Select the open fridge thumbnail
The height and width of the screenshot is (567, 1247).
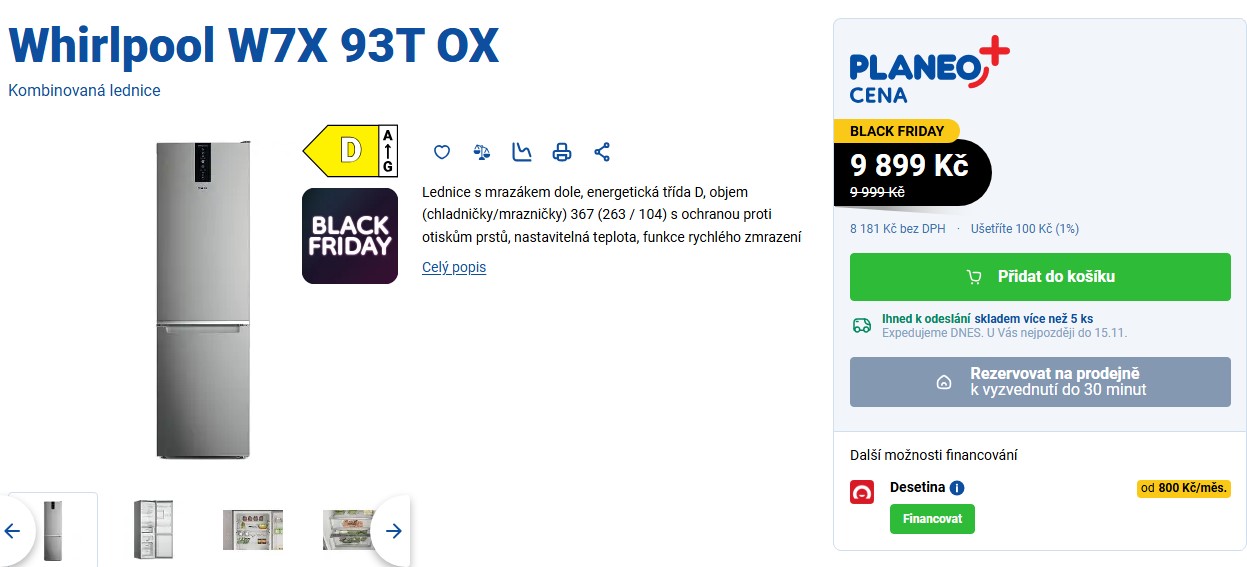tap(154, 529)
